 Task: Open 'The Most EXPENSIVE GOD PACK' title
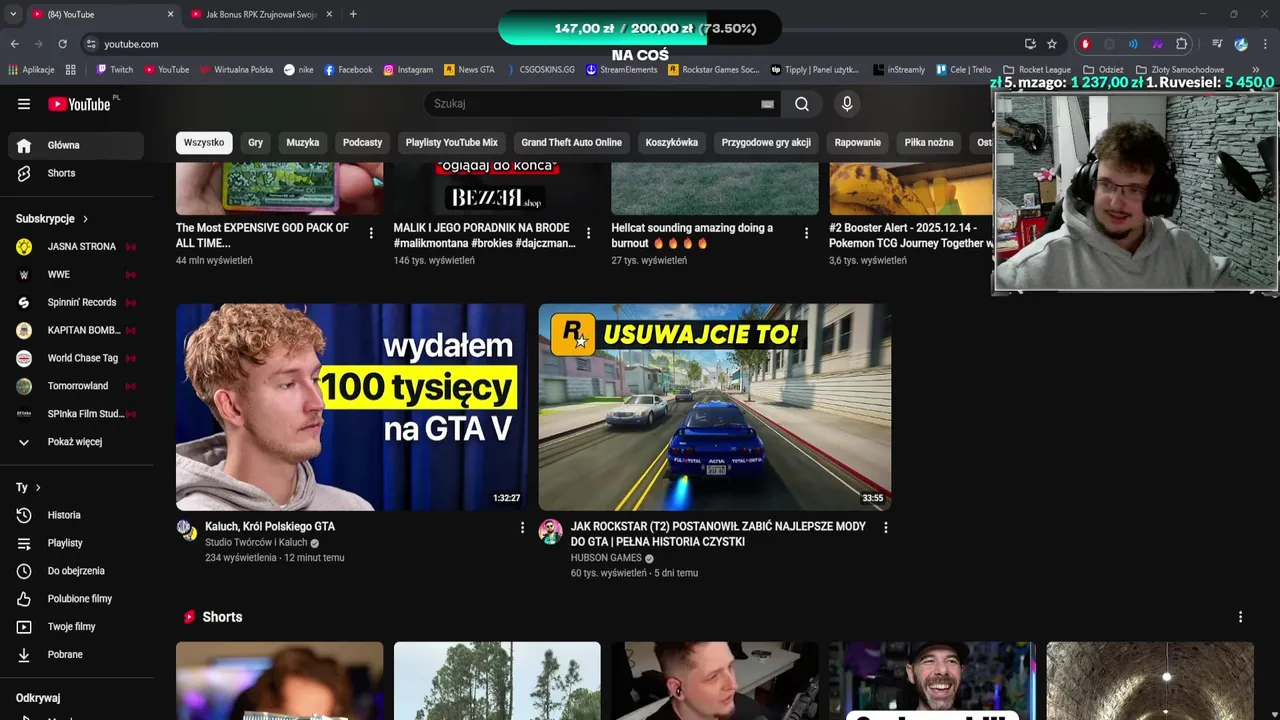pos(263,235)
